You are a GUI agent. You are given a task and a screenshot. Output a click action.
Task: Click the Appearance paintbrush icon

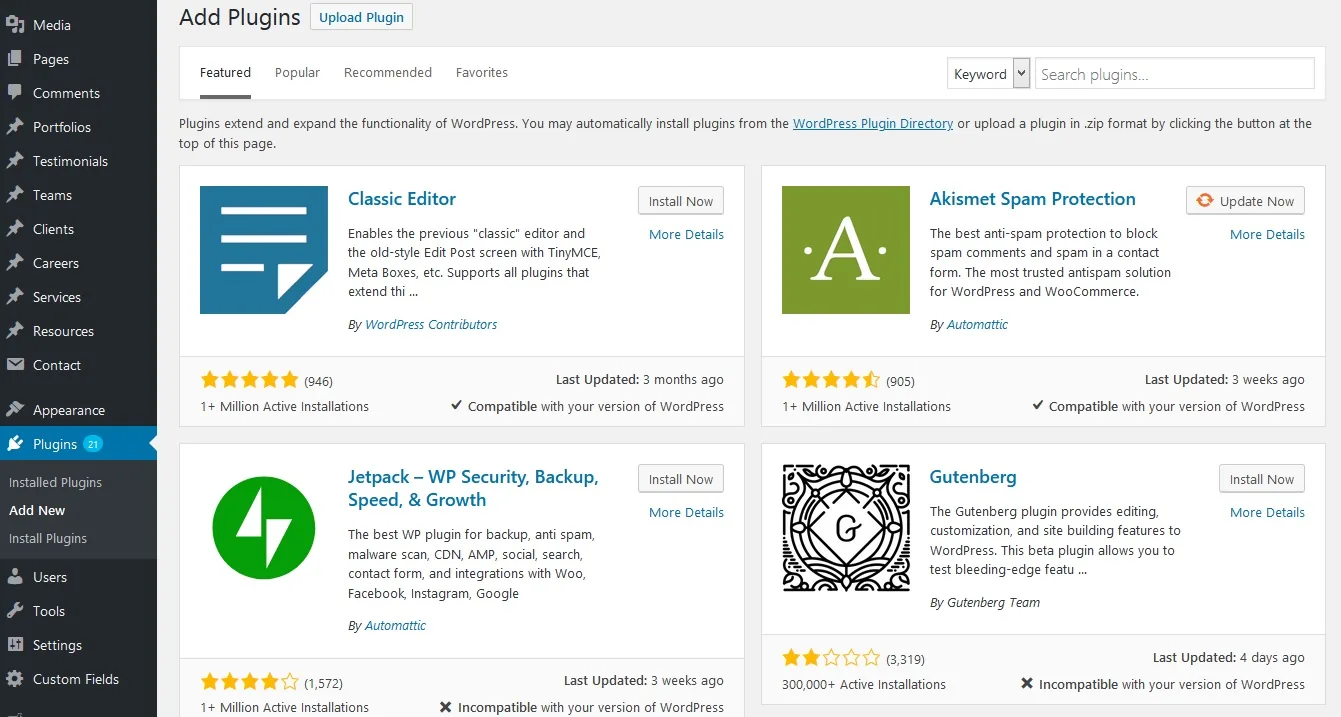click(15, 410)
